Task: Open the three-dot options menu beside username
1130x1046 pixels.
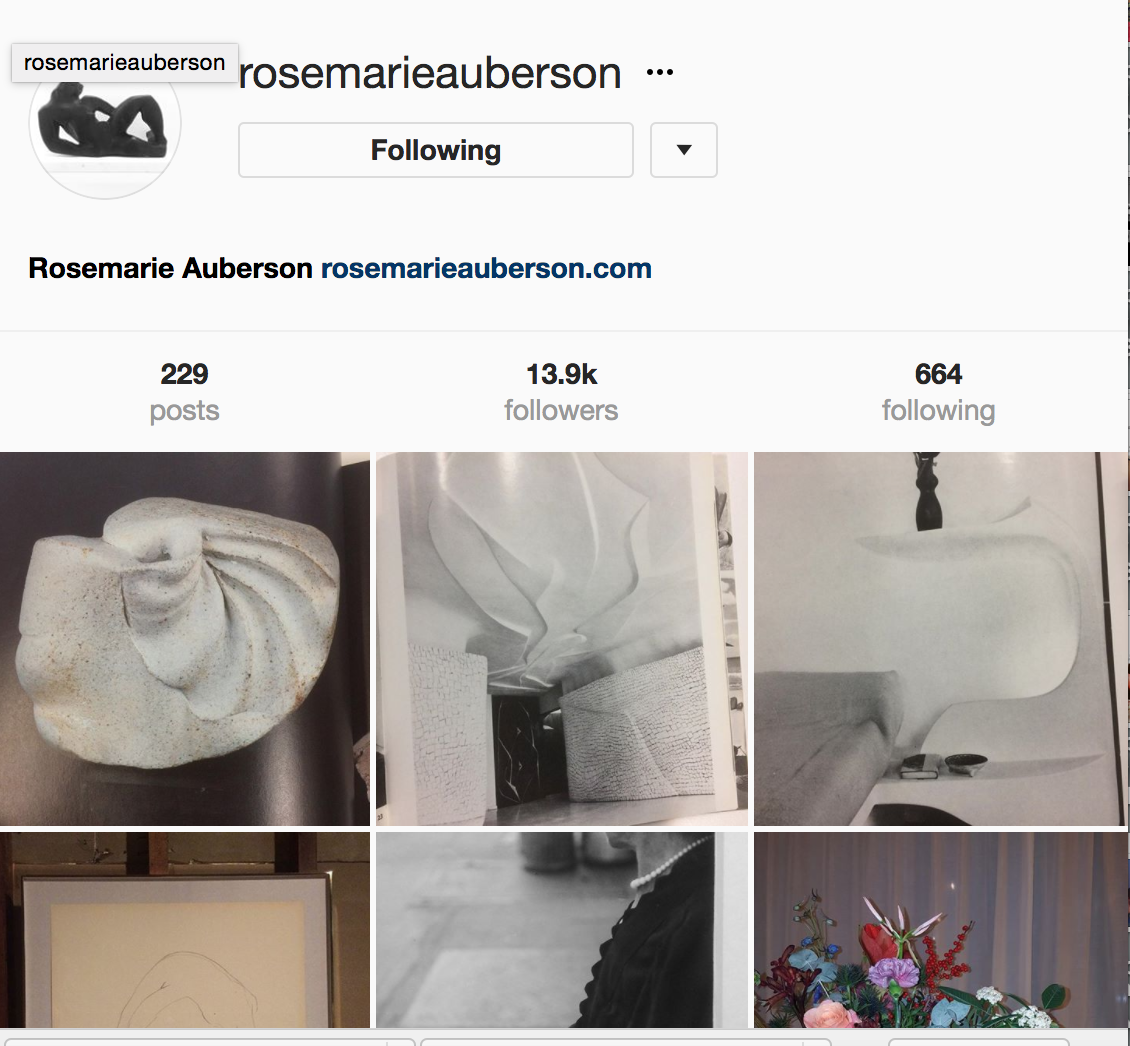Action: point(659,72)
